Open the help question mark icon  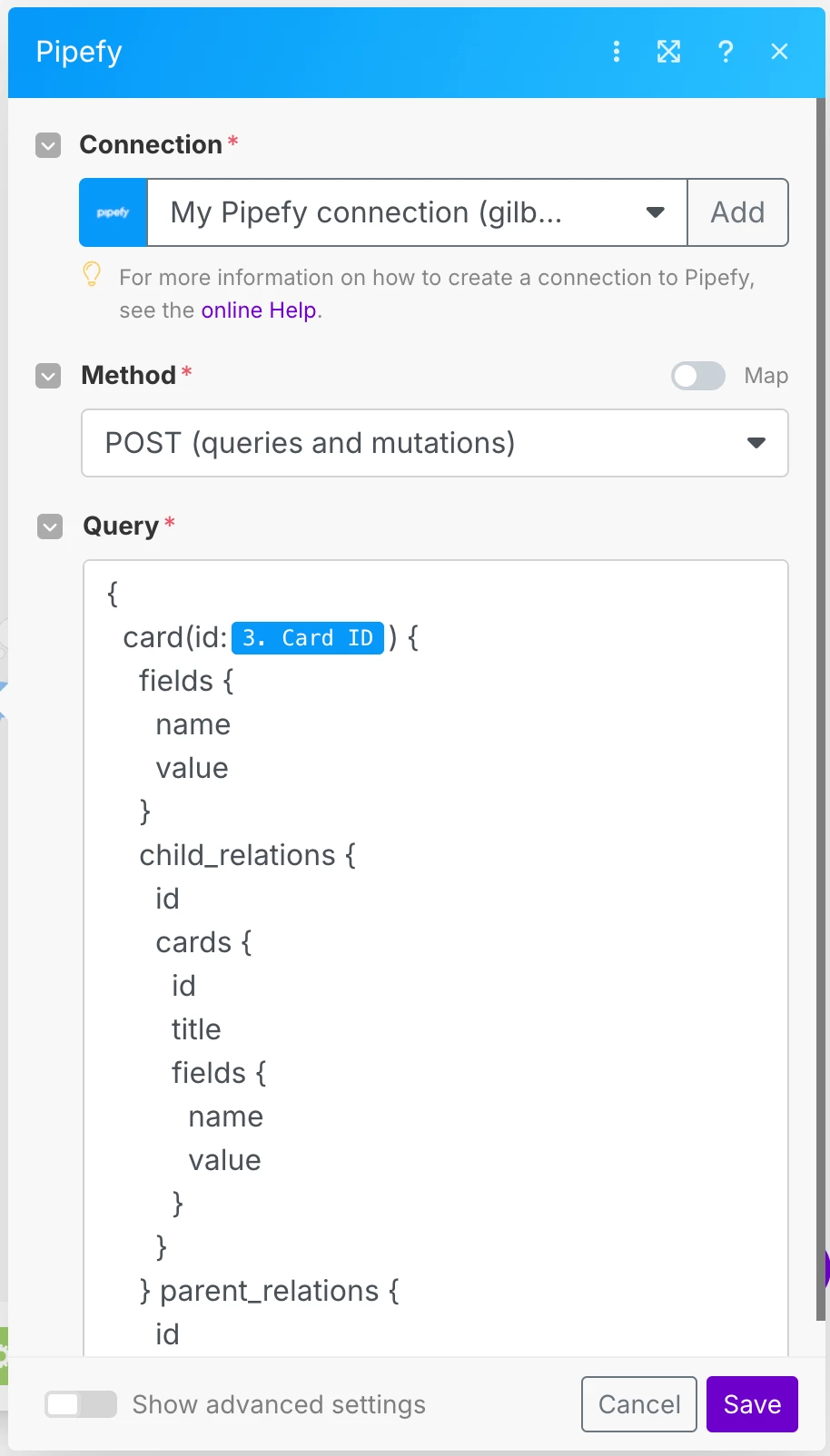[x=725, y=52]
